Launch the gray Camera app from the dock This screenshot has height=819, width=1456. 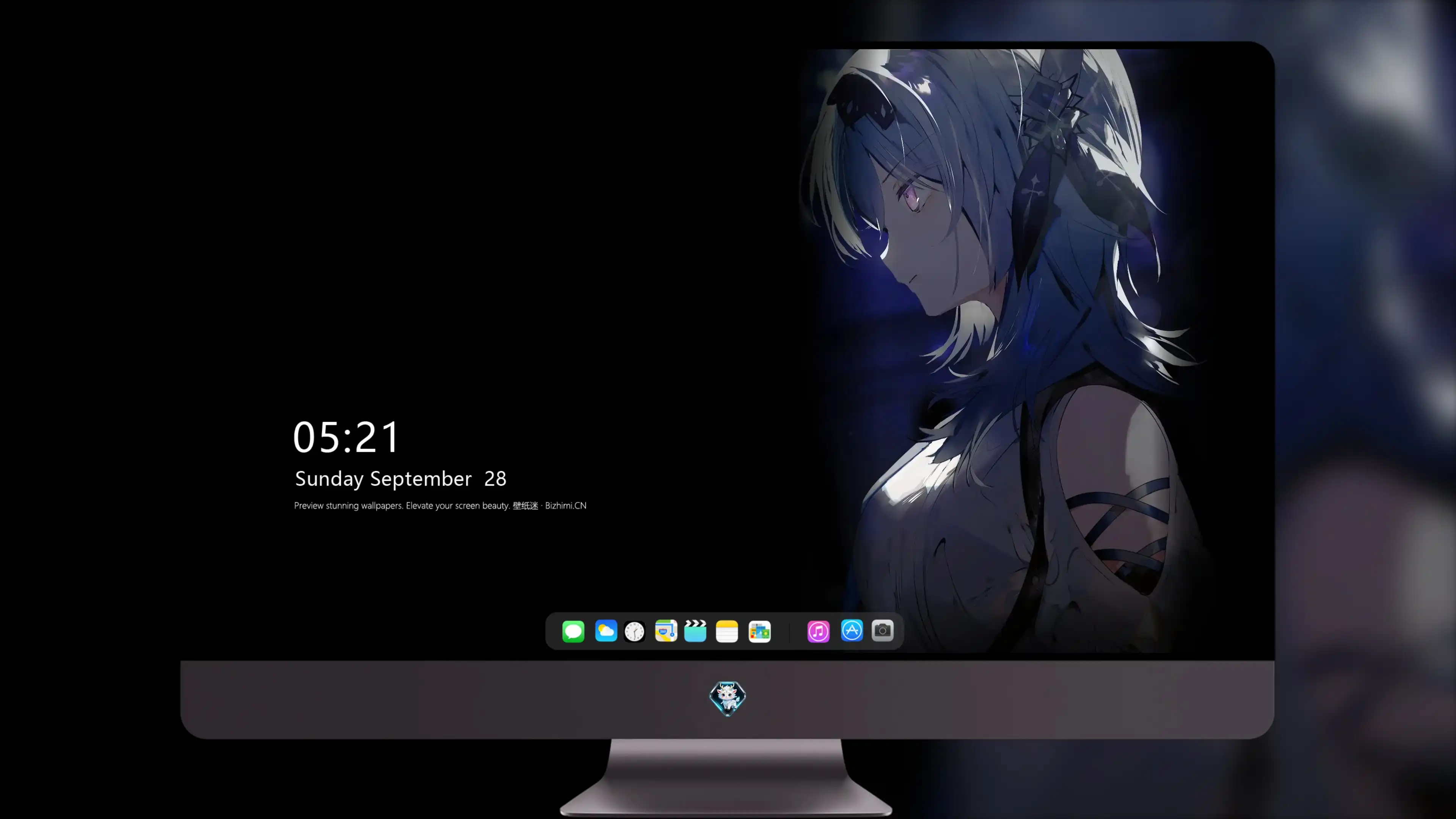tap(882, 630)
